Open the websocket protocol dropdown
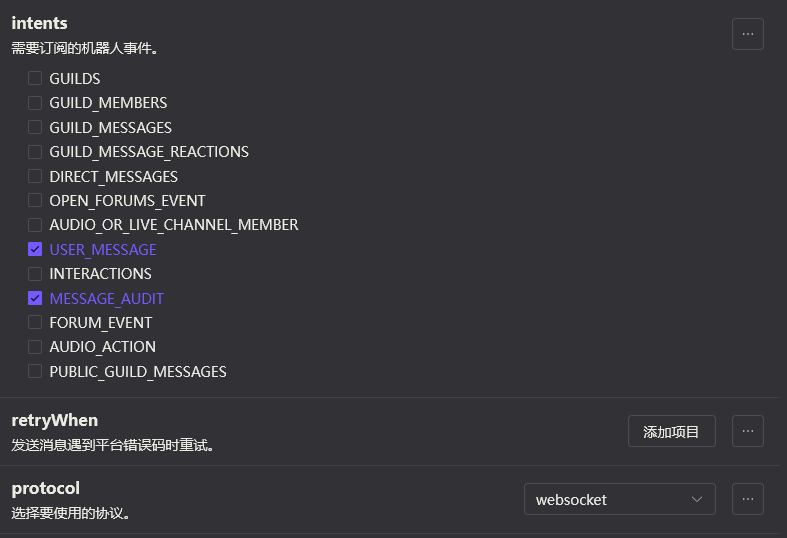This screenshot has height=538, width=787. 619,499
